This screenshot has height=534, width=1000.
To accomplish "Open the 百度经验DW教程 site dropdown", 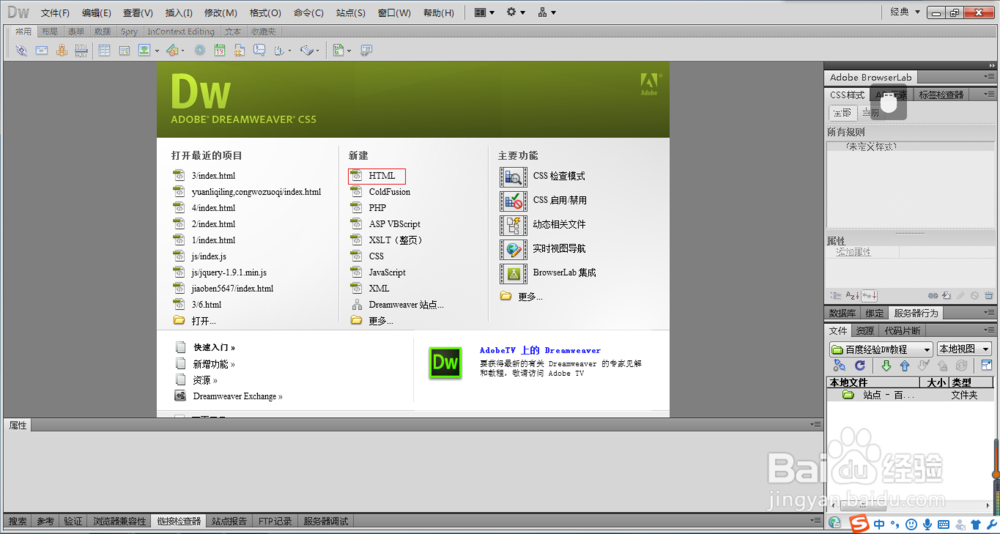I will [881, 349].
